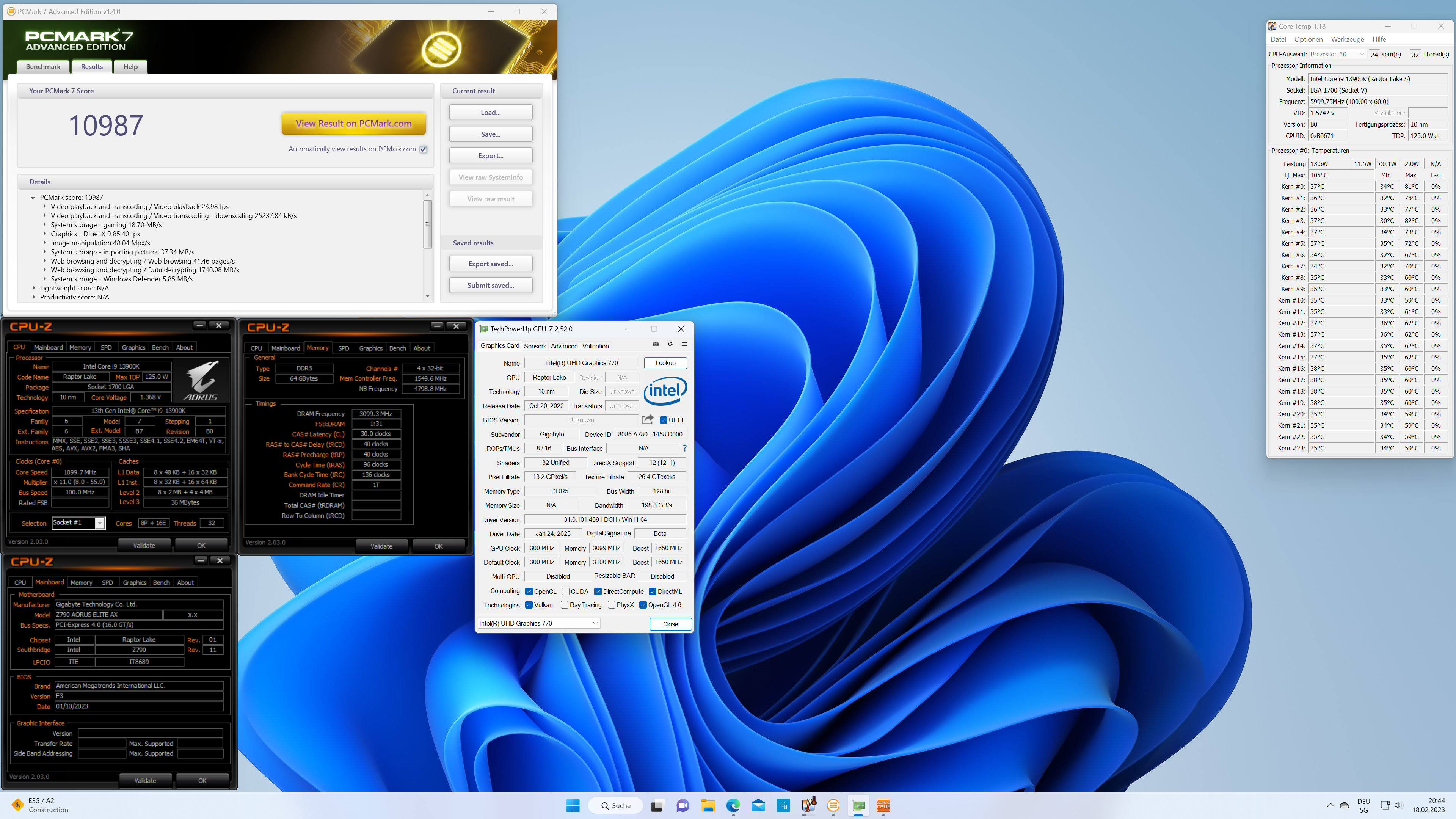The height and width of the screenshot is (819, 1456).
Task: Toggle the Vulkan checkbox
Action: pyautogui.click(x=529, y=605)
